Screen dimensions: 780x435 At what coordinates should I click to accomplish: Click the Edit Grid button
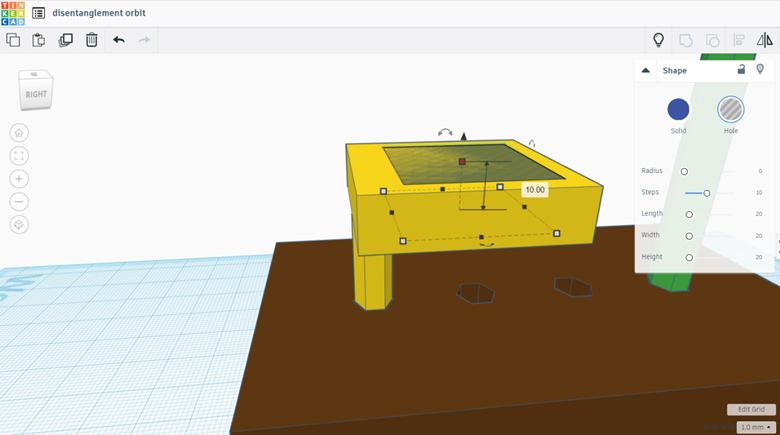click(751, 409)
